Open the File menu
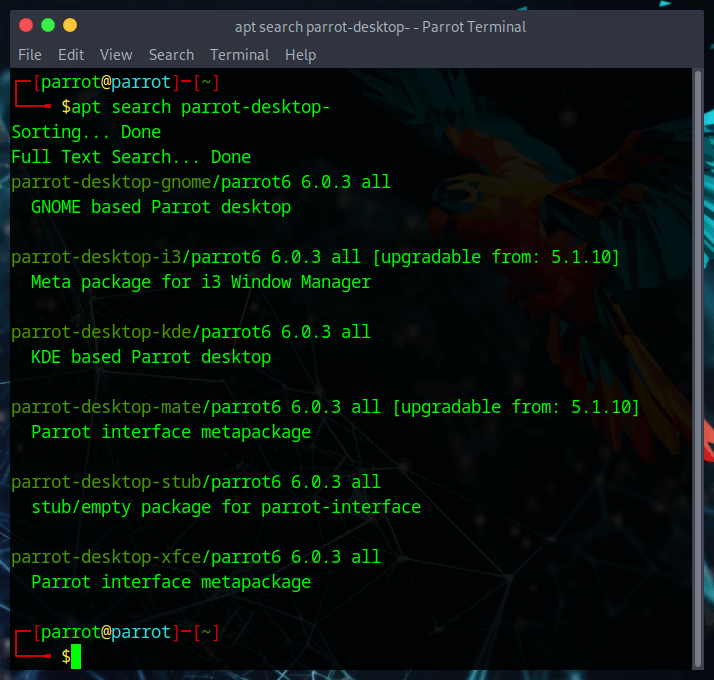Image resolution: width=714 pixels, height=680 pixels. [x=30, y=55]
